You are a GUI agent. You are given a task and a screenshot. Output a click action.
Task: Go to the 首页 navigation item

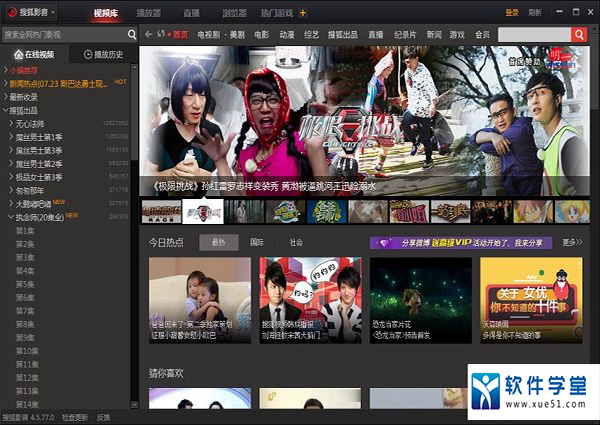pos(181,35)
